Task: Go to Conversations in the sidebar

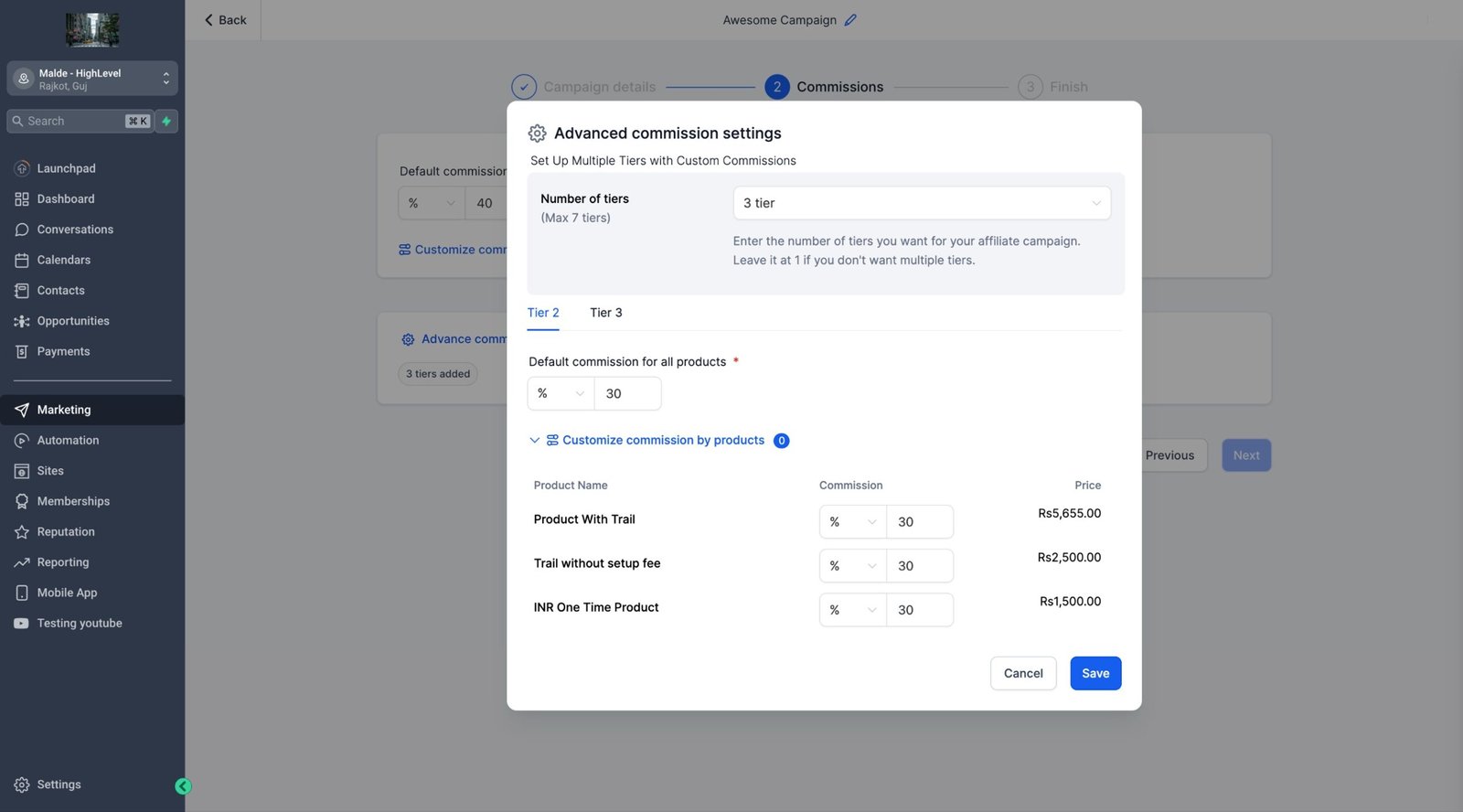Action: 75,230
